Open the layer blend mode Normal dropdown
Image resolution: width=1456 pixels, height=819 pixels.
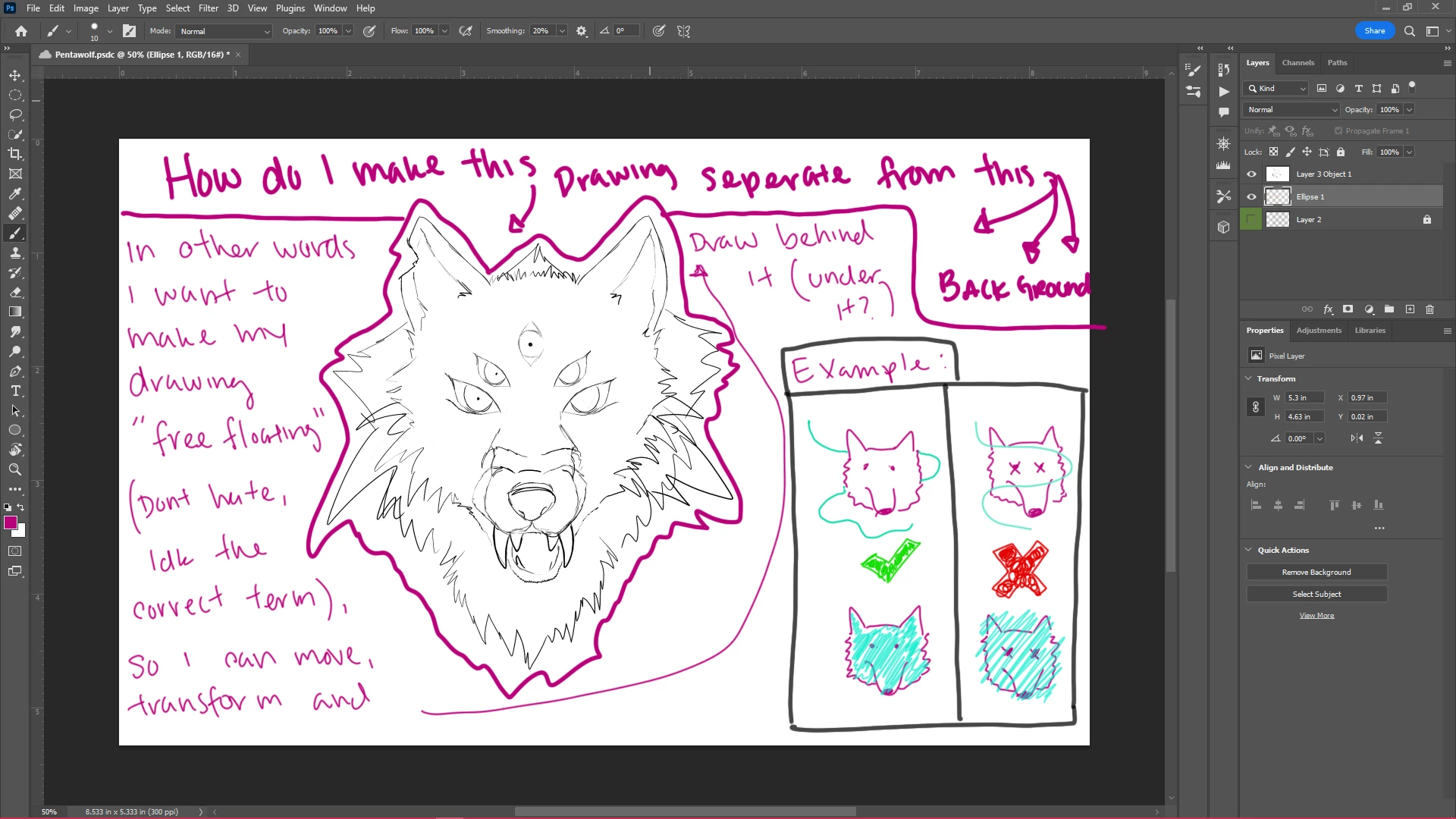coord(1291,110)
